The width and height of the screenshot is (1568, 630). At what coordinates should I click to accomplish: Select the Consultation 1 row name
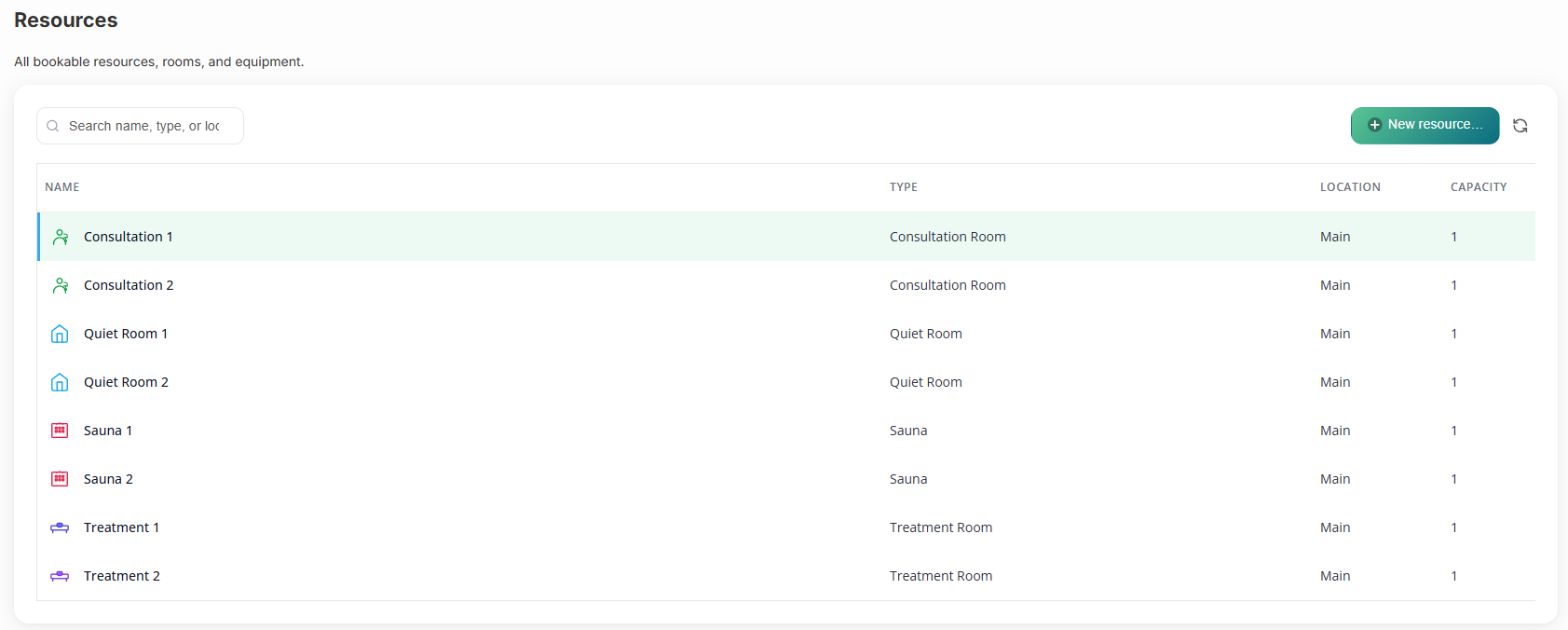point(129,237)
